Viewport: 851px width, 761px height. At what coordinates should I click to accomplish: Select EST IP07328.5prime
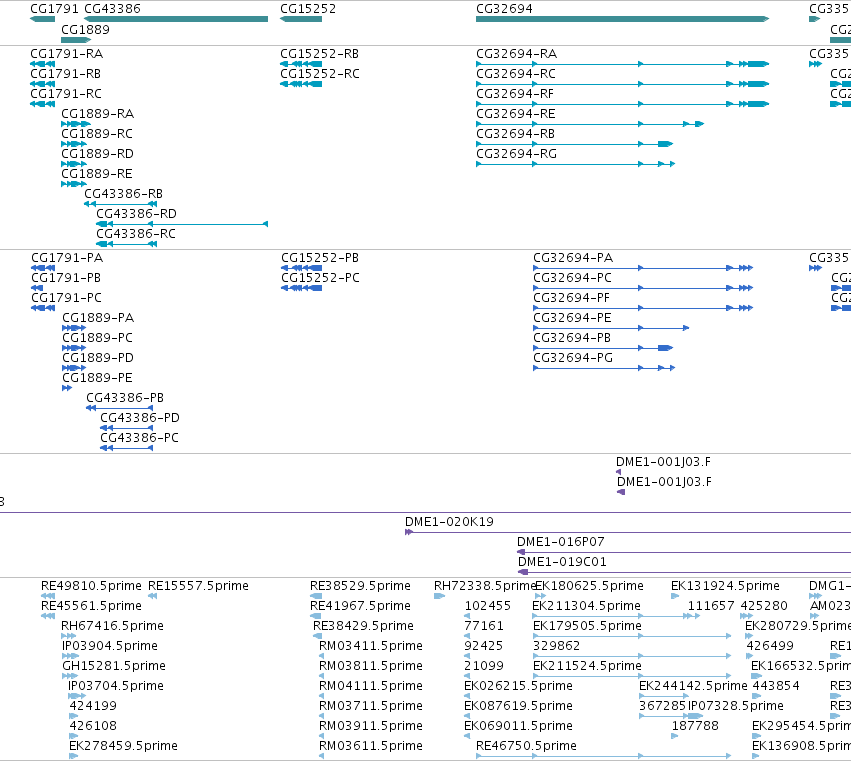(x=736, y=706)
